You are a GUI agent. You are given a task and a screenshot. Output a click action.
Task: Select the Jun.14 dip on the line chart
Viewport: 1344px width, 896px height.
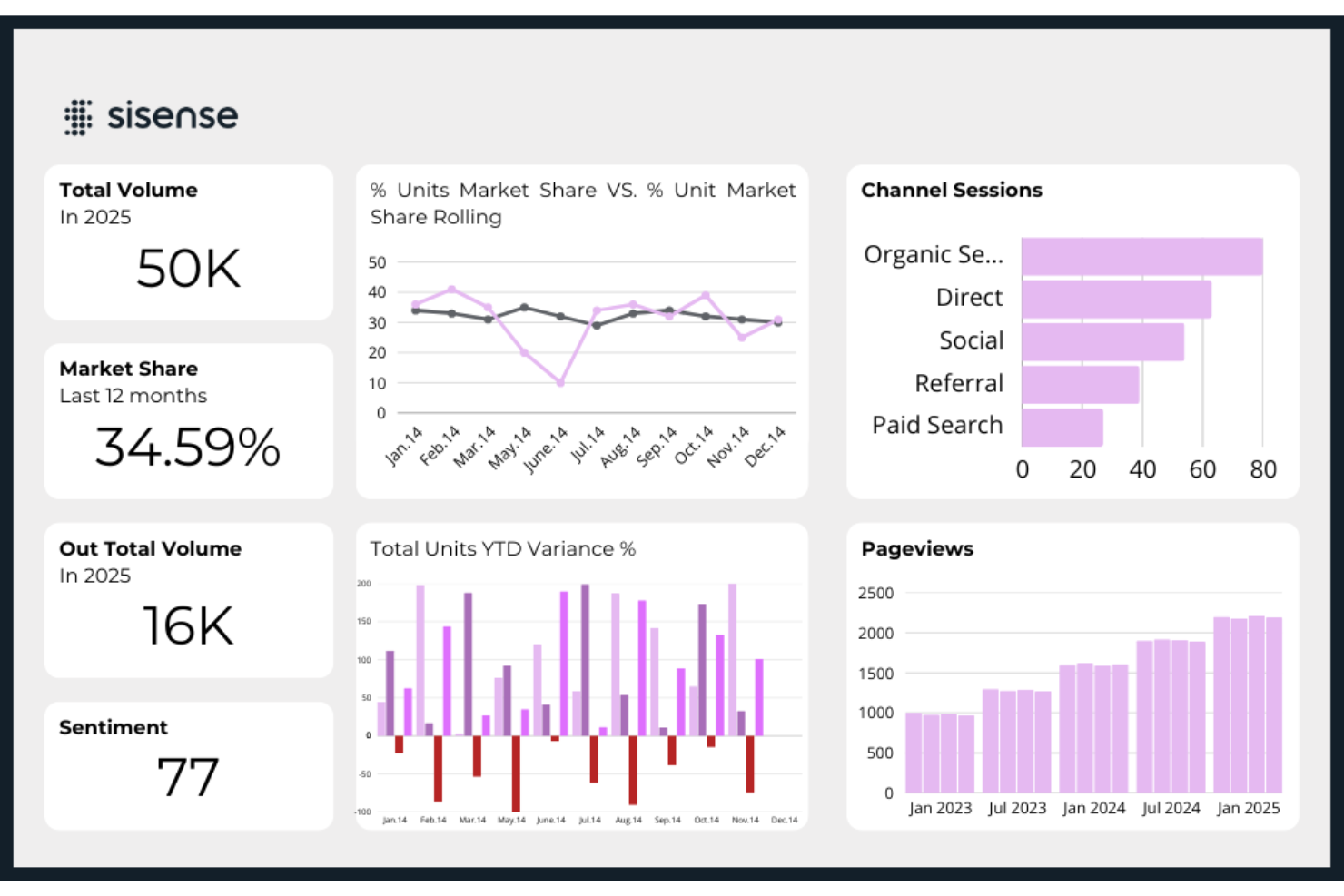tap(561, 383)
